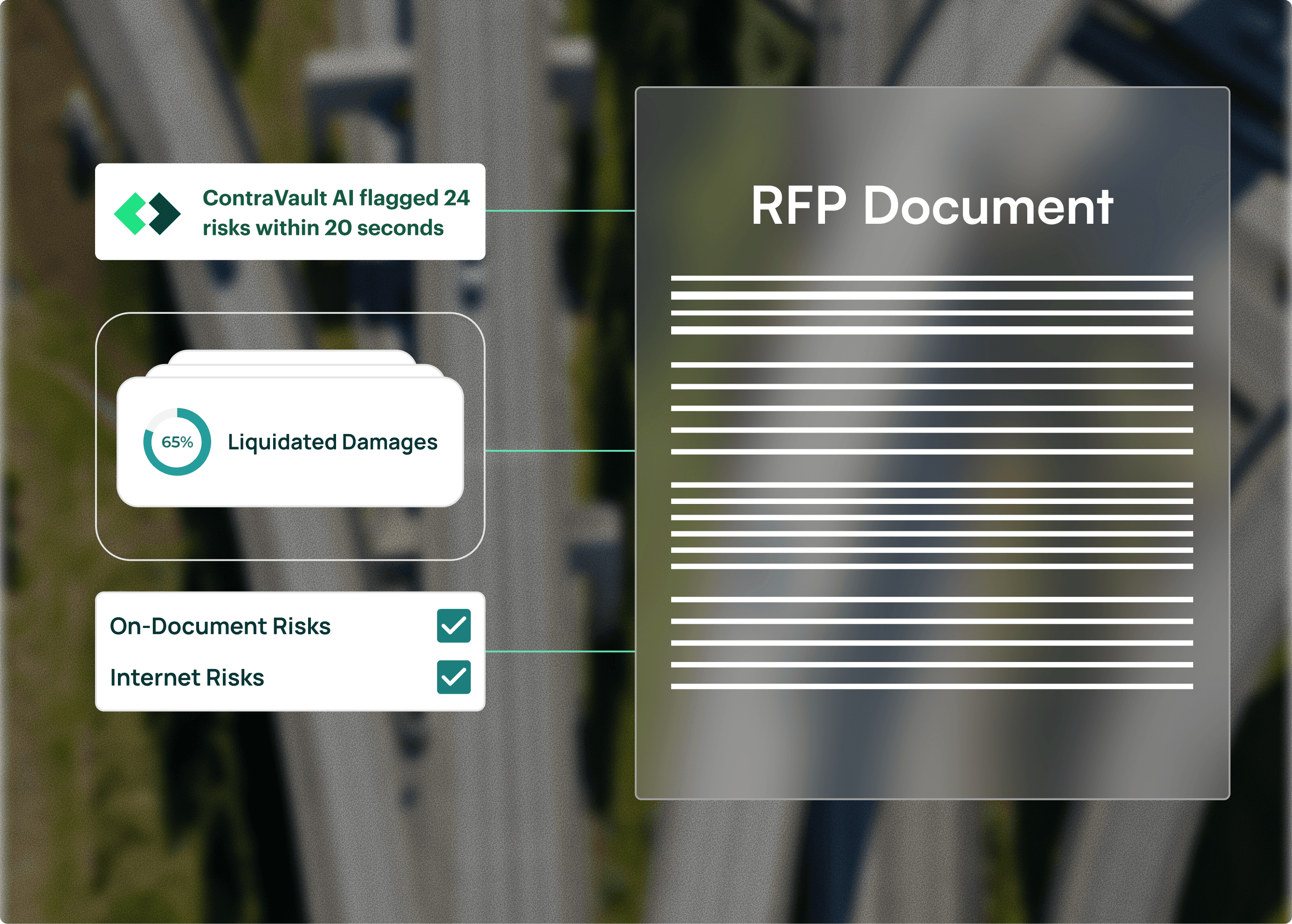The image size is (1292, 924).
Task: Click the RFP Document title
Action: pyautogui.click(x=932, y=206)
